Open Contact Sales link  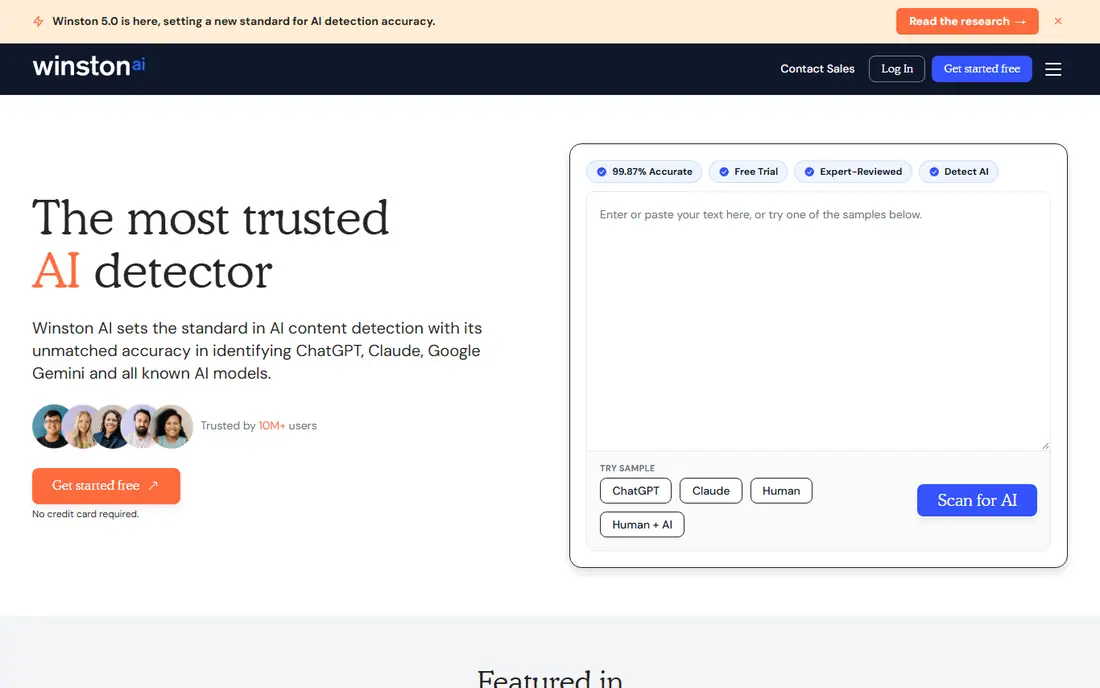817,69
